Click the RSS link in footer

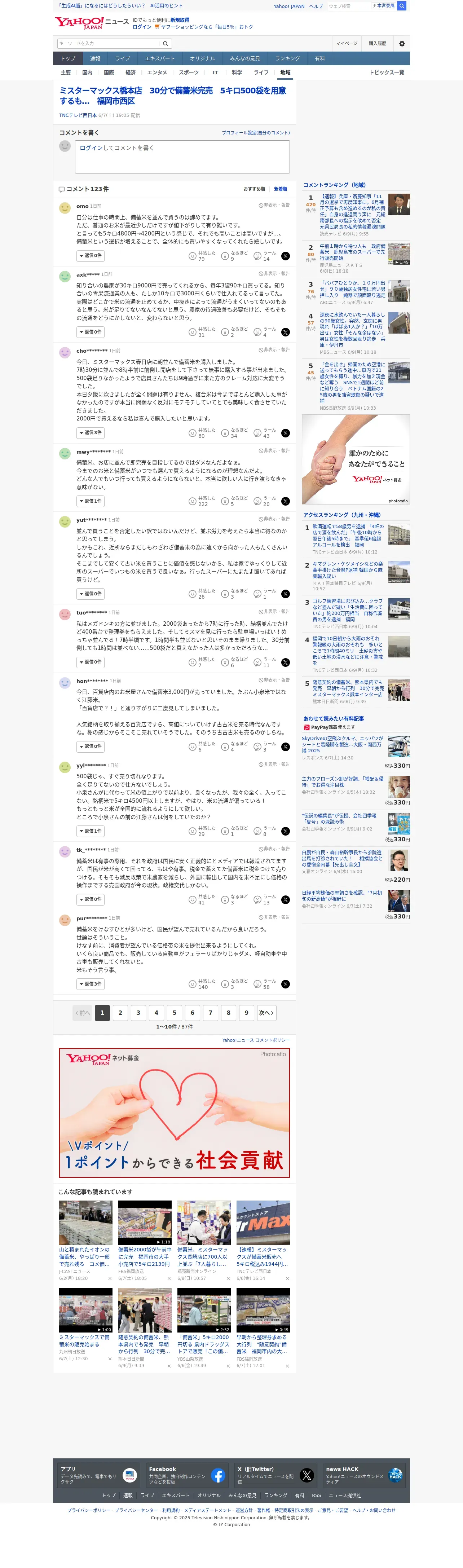click(316, 1495)
